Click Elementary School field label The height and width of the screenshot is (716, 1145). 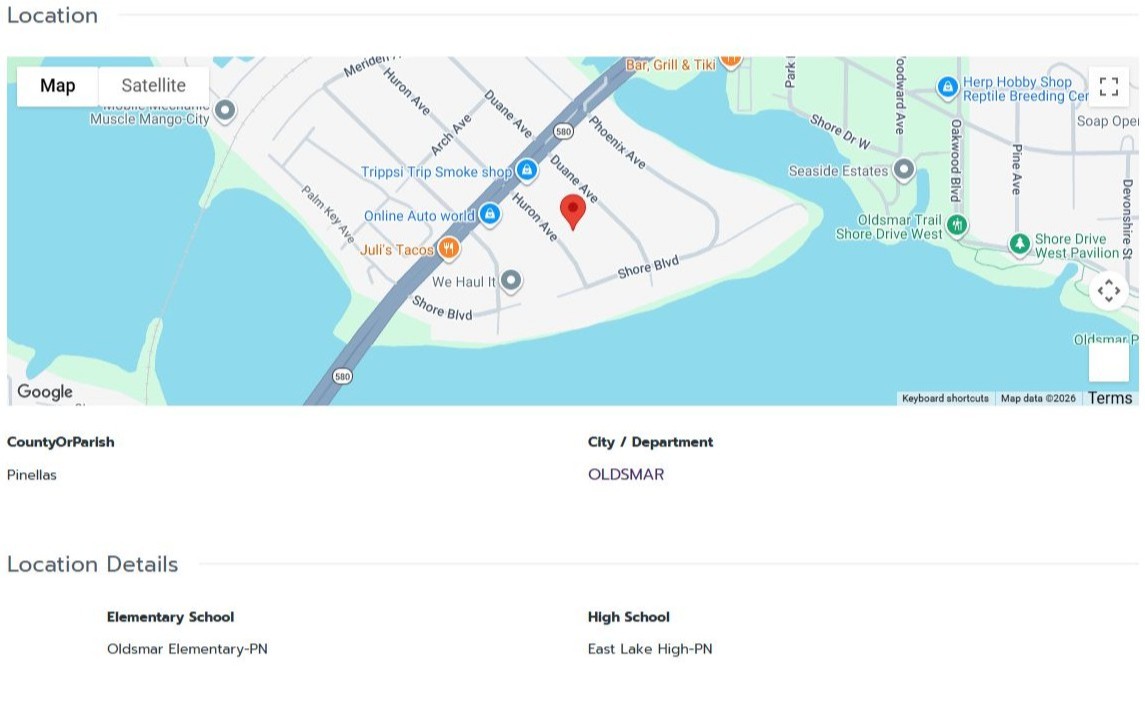point(170,617)
